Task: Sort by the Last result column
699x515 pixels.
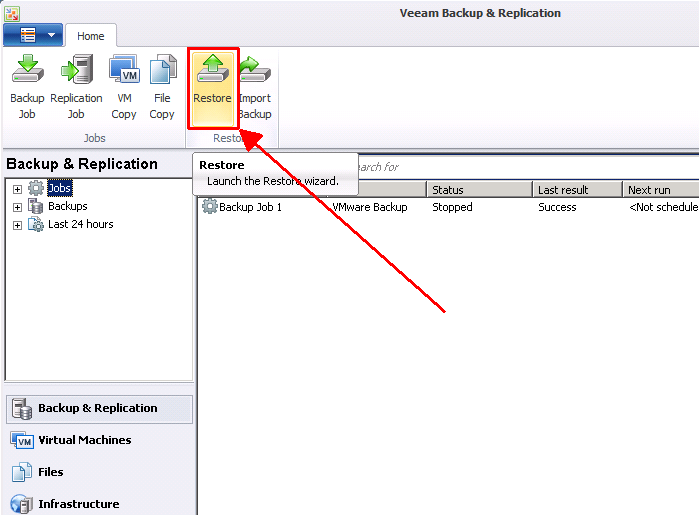Action: (x=578, y=190)
